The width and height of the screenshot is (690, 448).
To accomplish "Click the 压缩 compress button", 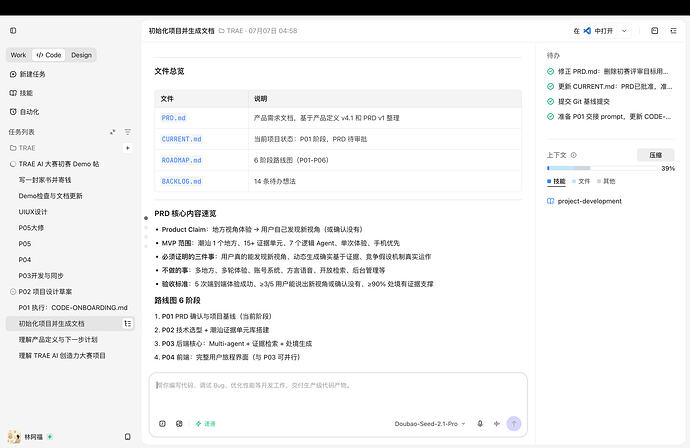I will (655, 155).
